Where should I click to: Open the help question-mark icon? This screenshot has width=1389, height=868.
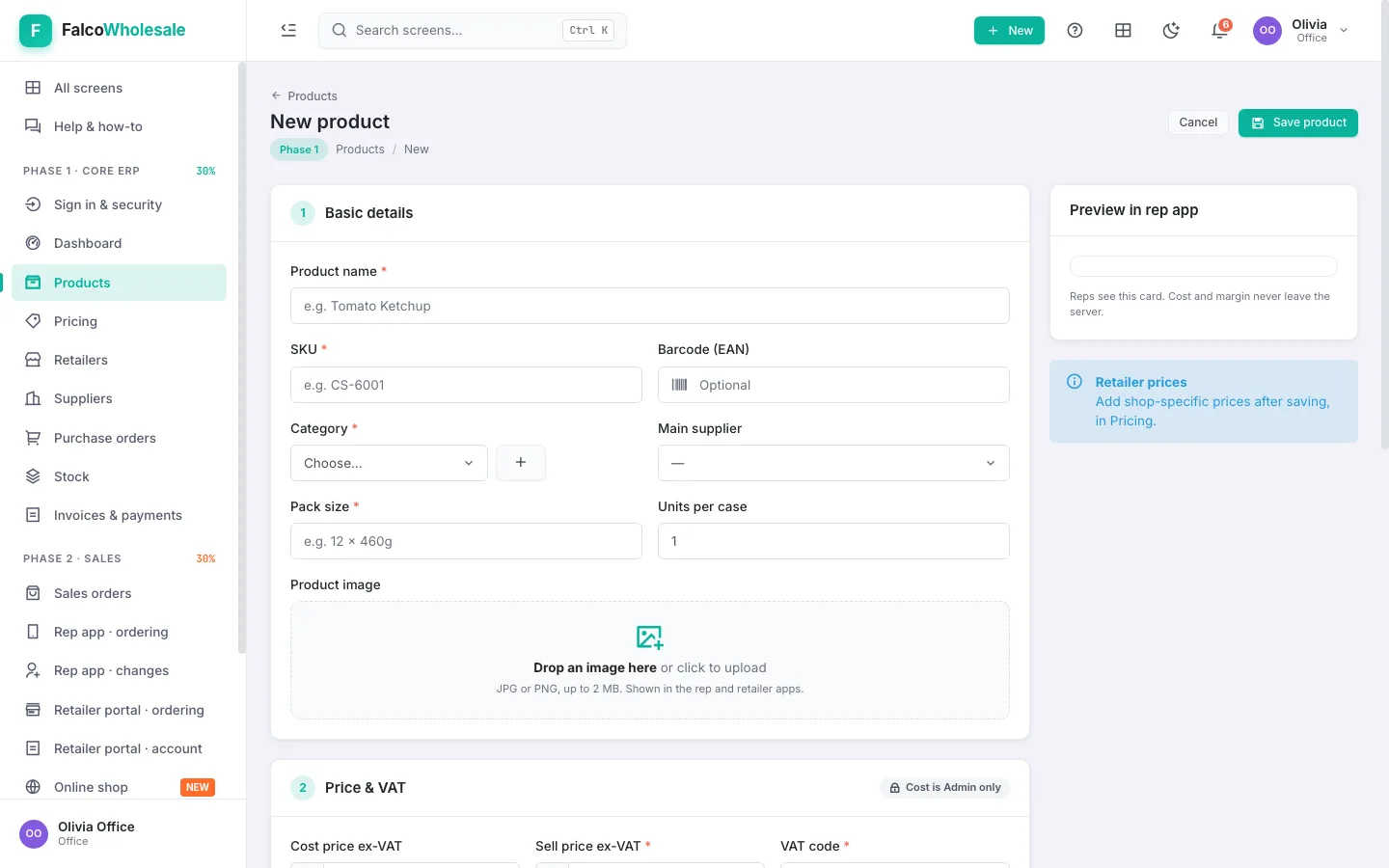tap(1075, 31)
